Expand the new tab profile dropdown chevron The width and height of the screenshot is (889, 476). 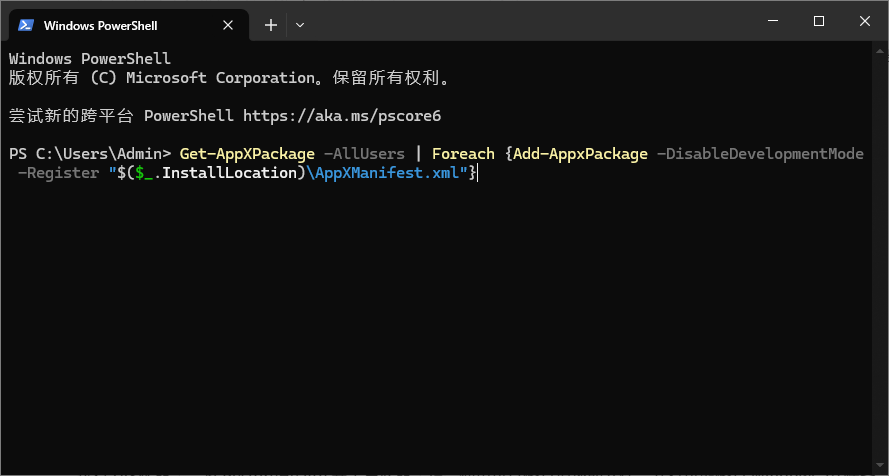300,25
